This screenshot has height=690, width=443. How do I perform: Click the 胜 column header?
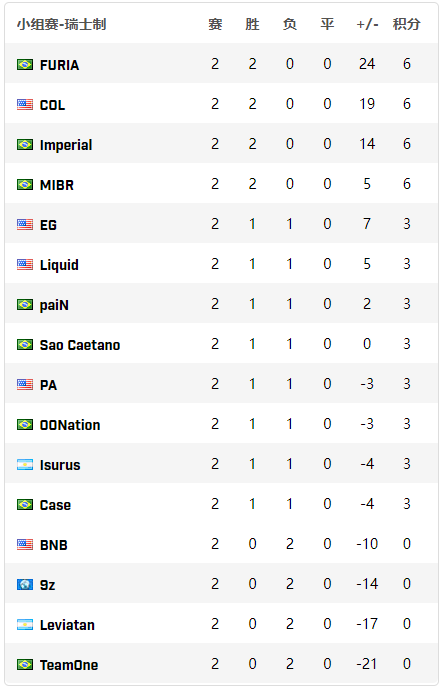[252, 24]
